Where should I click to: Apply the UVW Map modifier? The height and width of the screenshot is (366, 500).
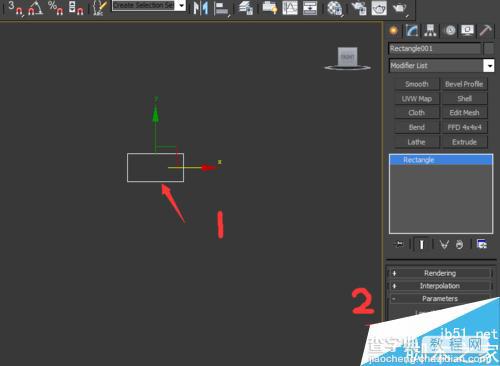(x=417, y=99)
